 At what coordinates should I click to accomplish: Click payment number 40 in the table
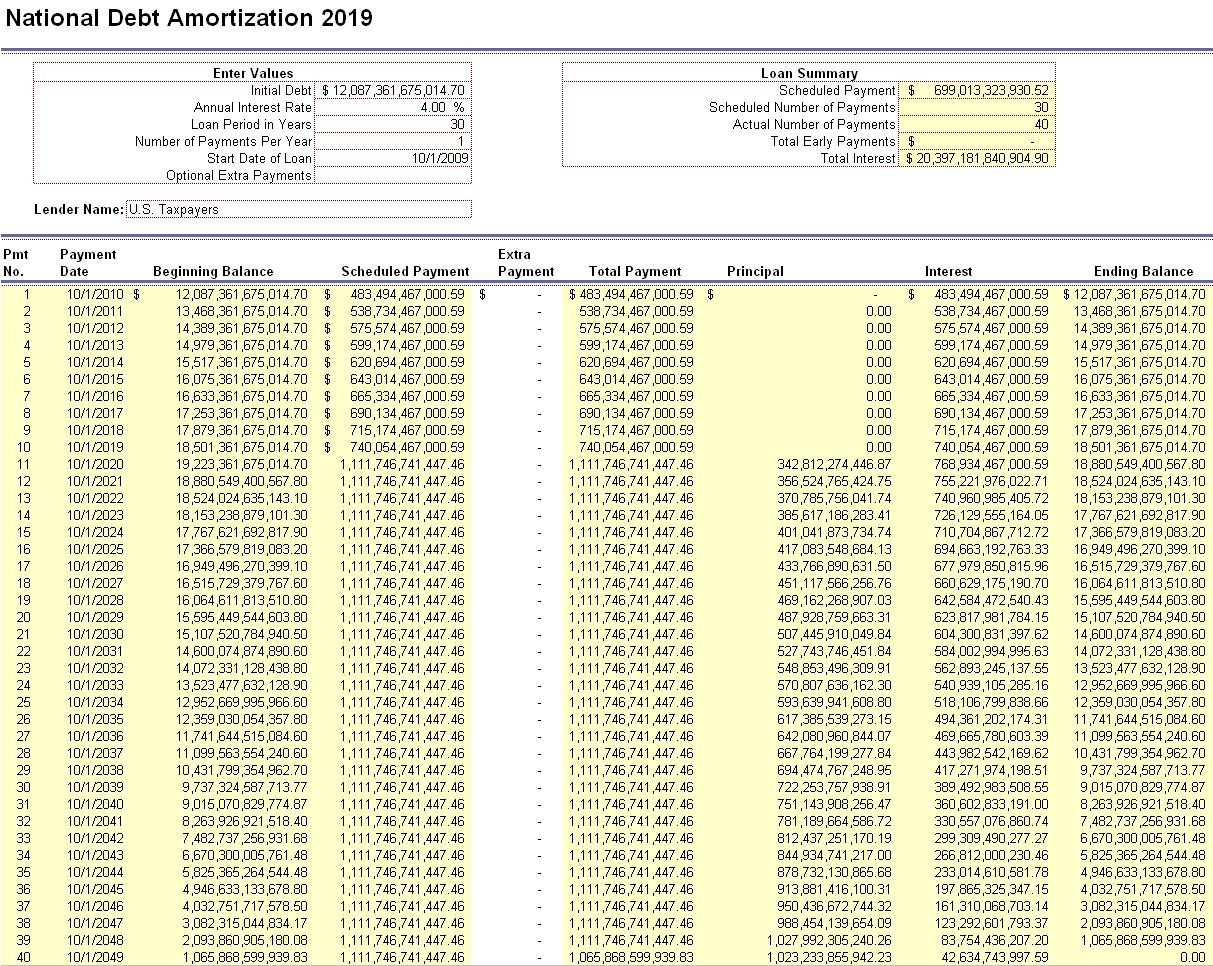coord(24,957)
